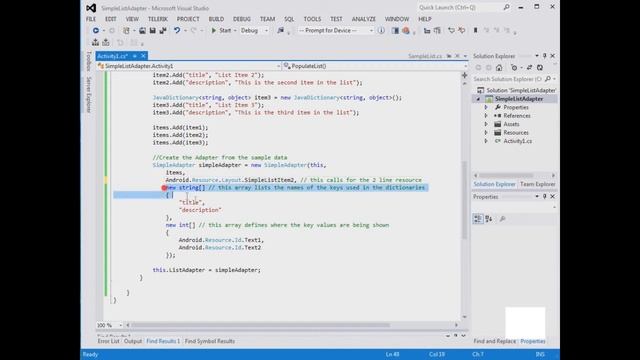The height and width of the screenshot is (360, 640).
Task: Expand the Assets folder node
Action: coord(486,124)
